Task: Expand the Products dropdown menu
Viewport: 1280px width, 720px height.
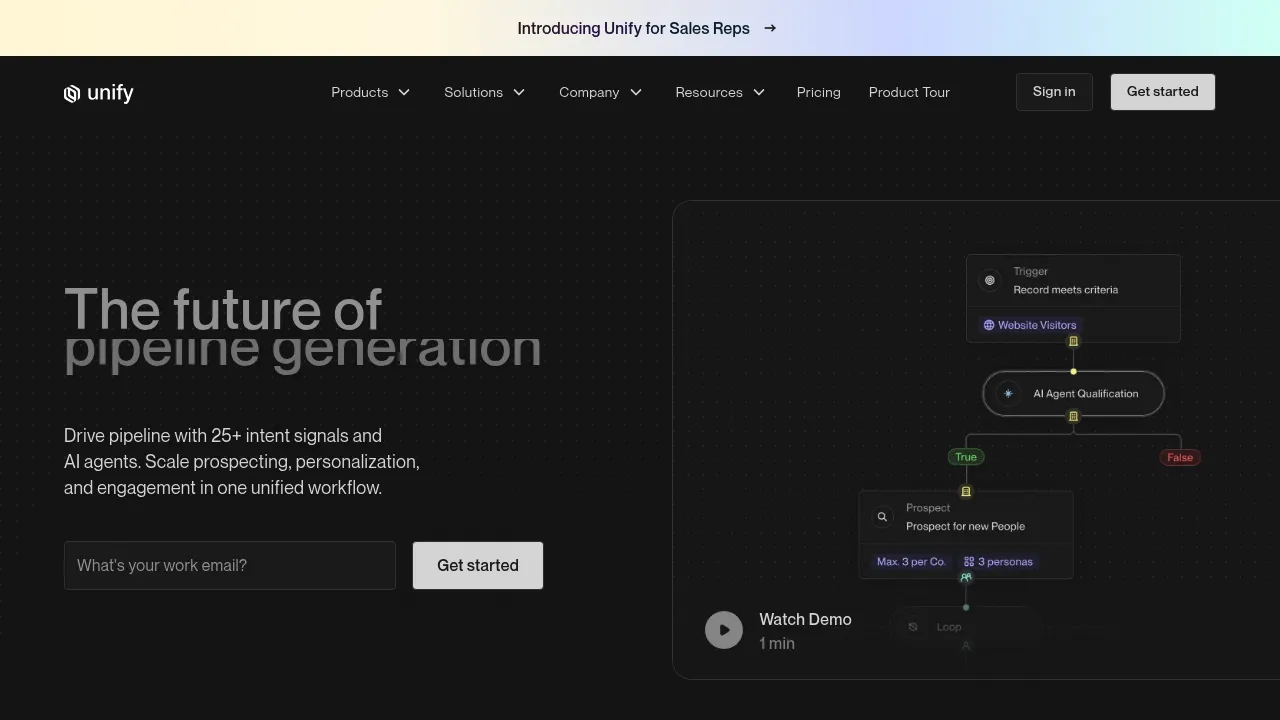Action: tap(371, 92)
